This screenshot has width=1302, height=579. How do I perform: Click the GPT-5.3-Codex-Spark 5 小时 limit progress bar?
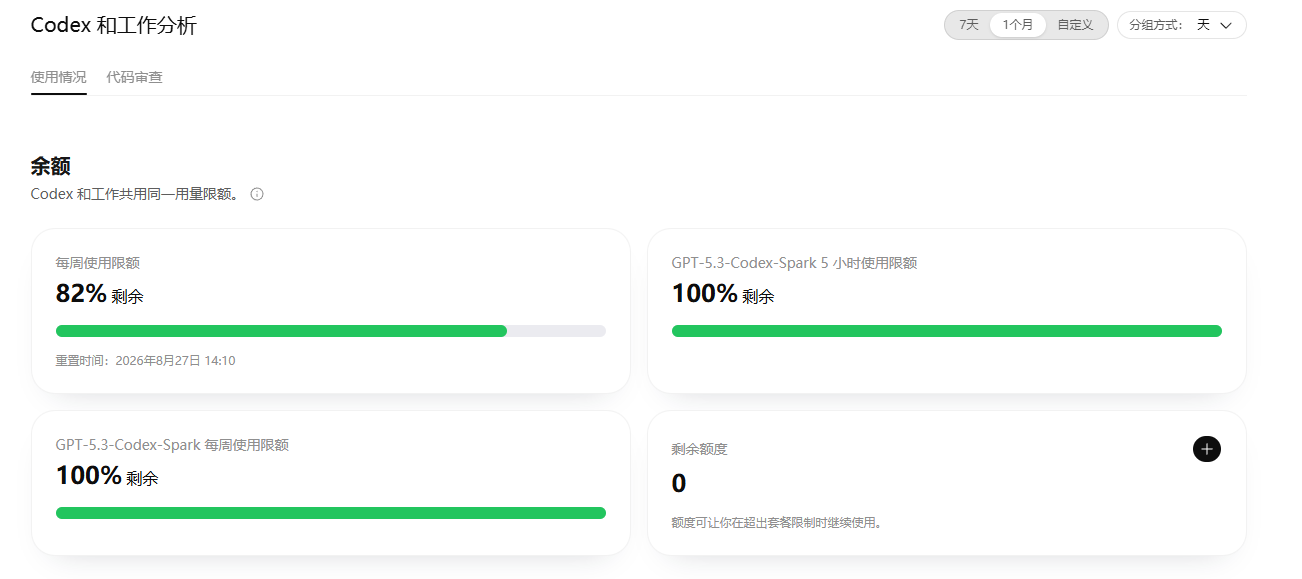pos(947,331)
